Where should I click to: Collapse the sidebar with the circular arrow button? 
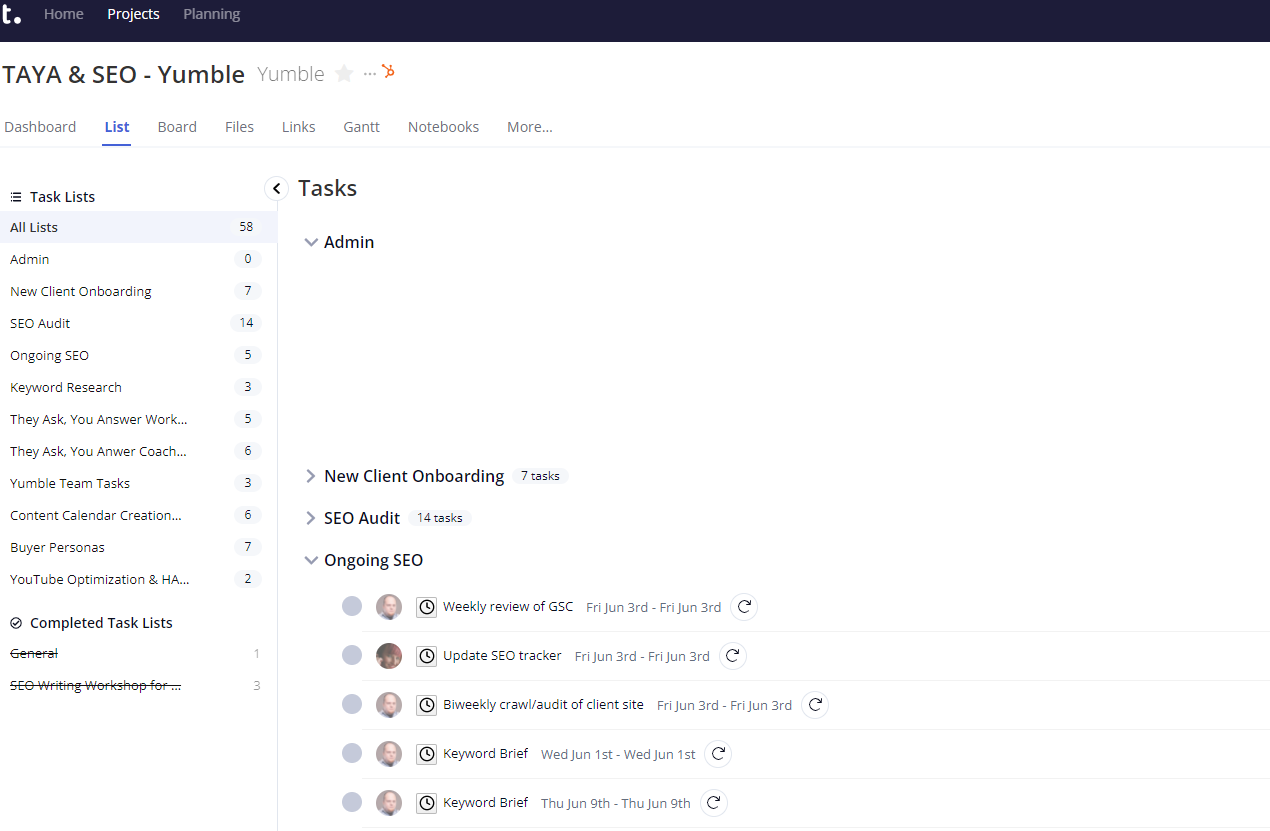click(276, 188)
